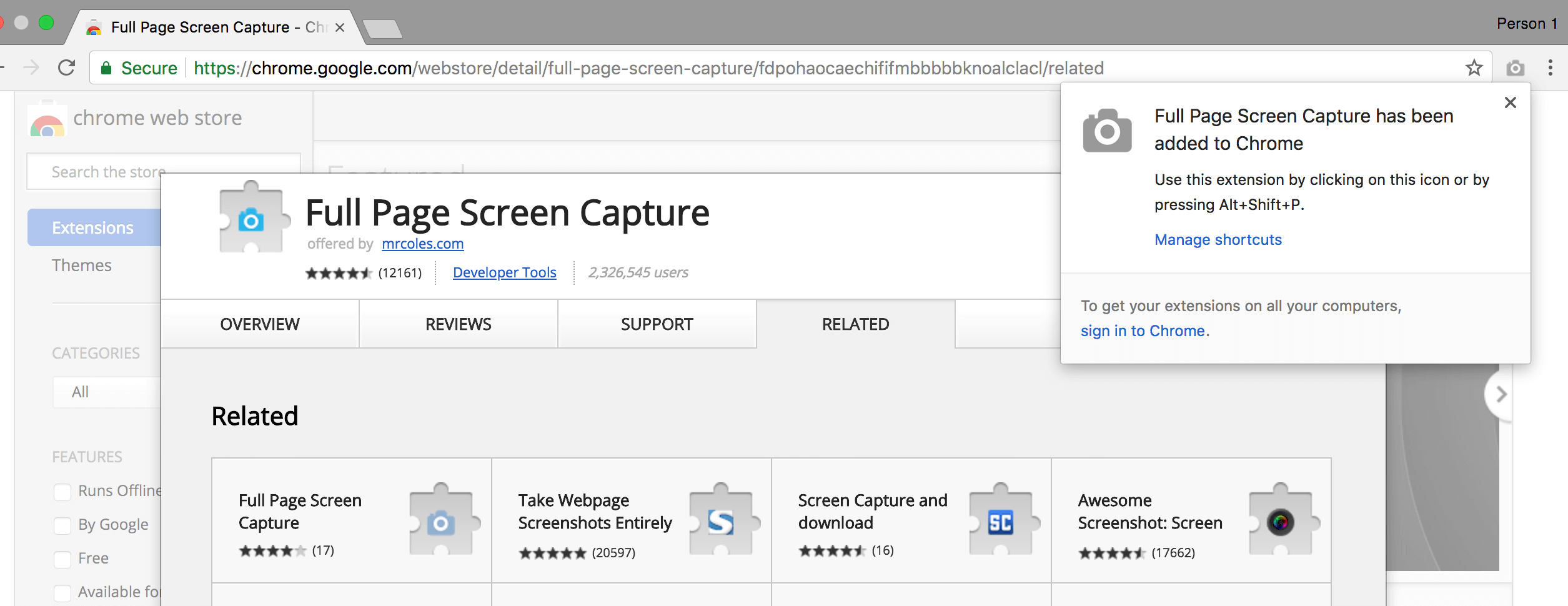Click the Full Page Screen Capture header icon

(x=254, y=217)
